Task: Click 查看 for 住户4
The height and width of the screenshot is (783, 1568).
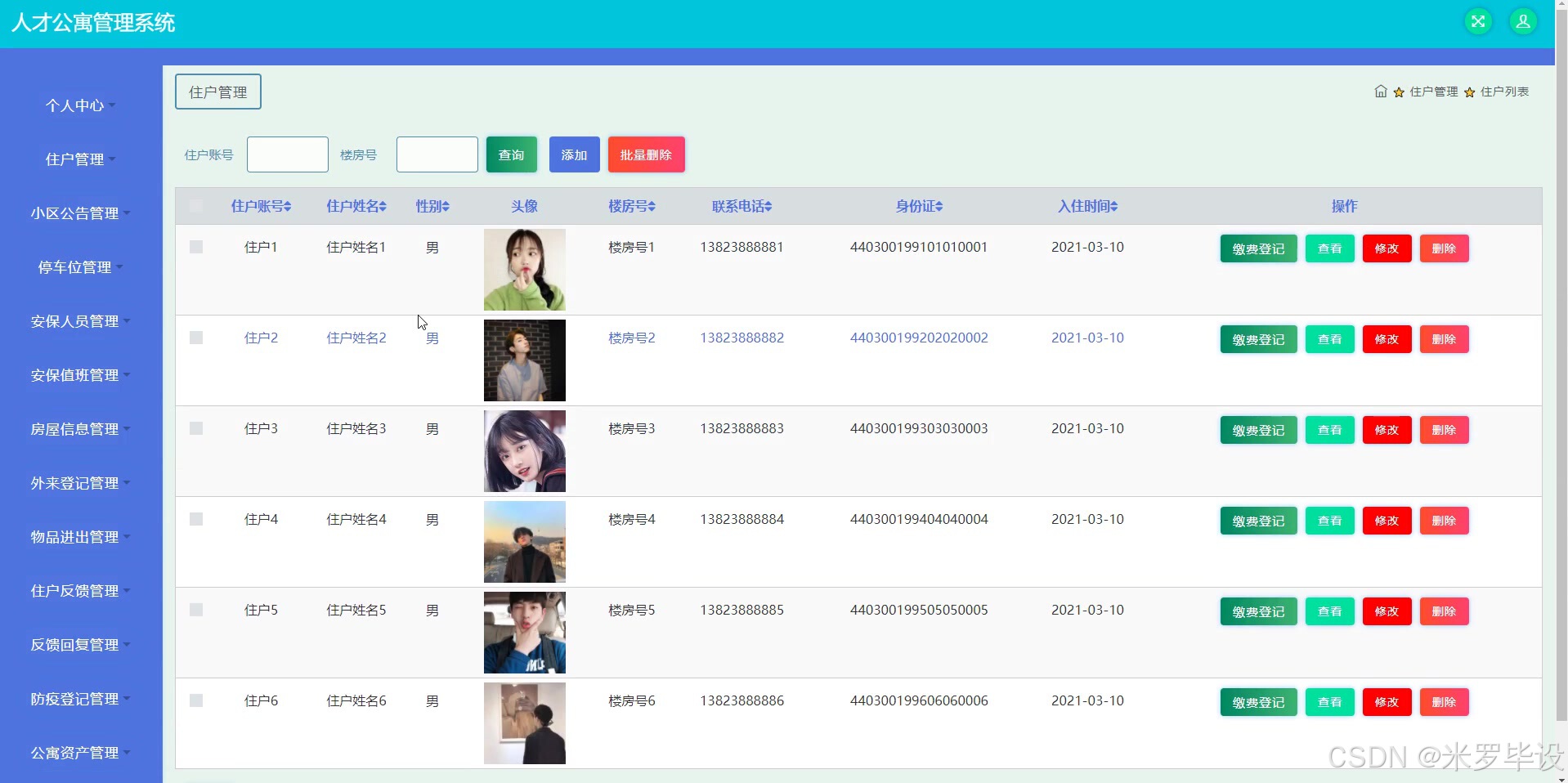Action: pyautogui.click(x=1330, y=521)
